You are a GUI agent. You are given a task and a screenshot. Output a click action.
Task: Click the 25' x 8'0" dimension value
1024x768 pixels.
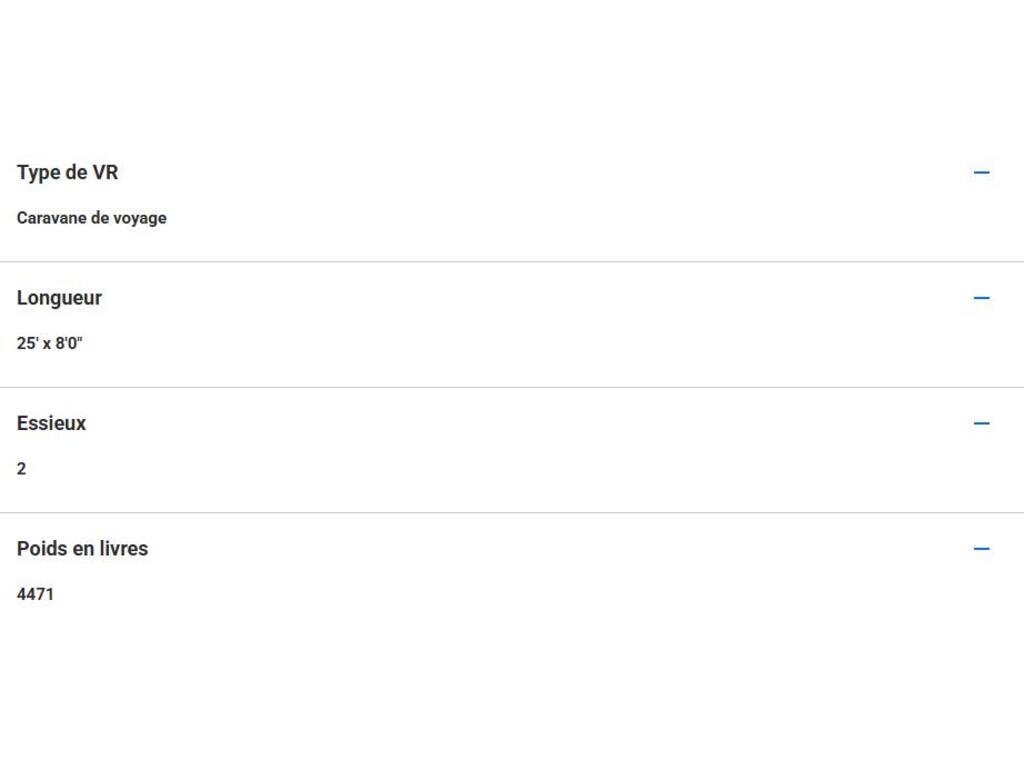(x=50, y=343)
